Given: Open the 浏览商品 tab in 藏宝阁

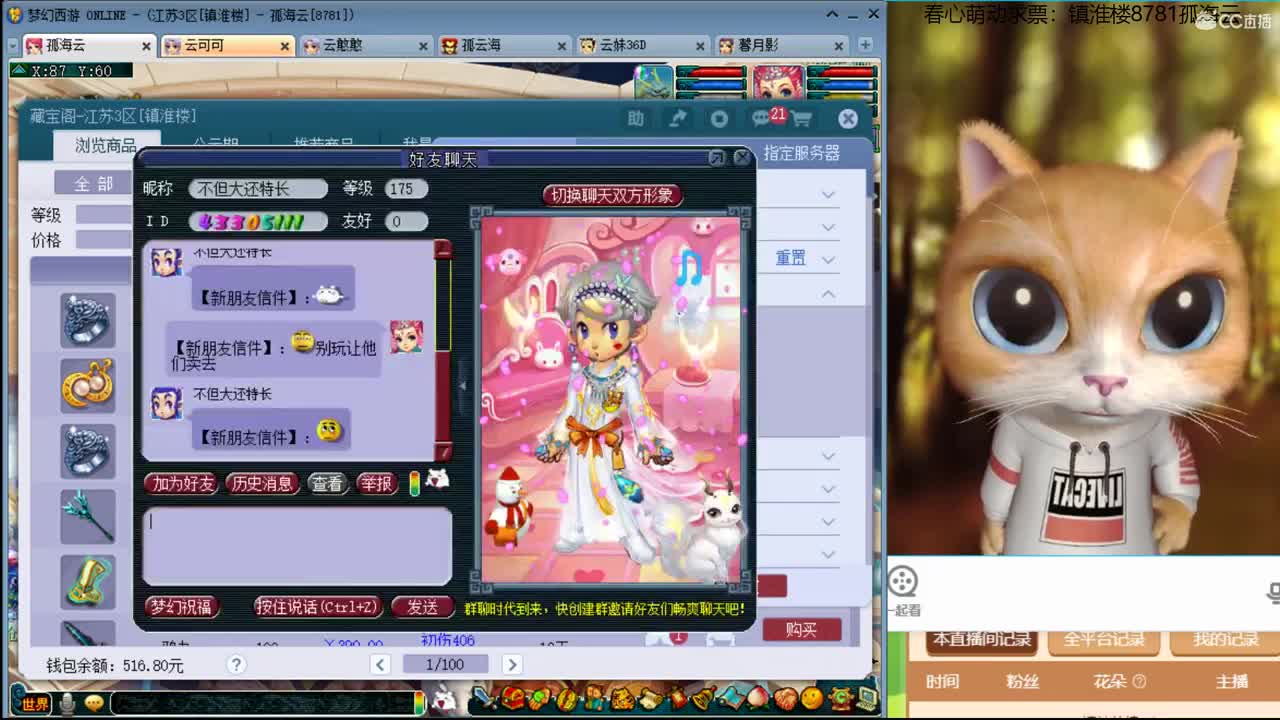Looking at the screenshot, I should [106, 146].
